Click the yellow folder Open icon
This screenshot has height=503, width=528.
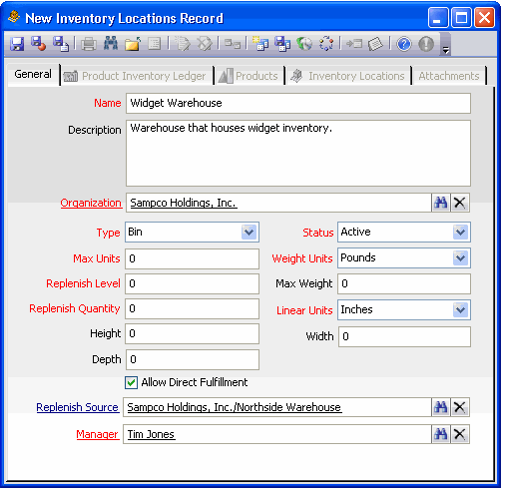tap(133, 44)
